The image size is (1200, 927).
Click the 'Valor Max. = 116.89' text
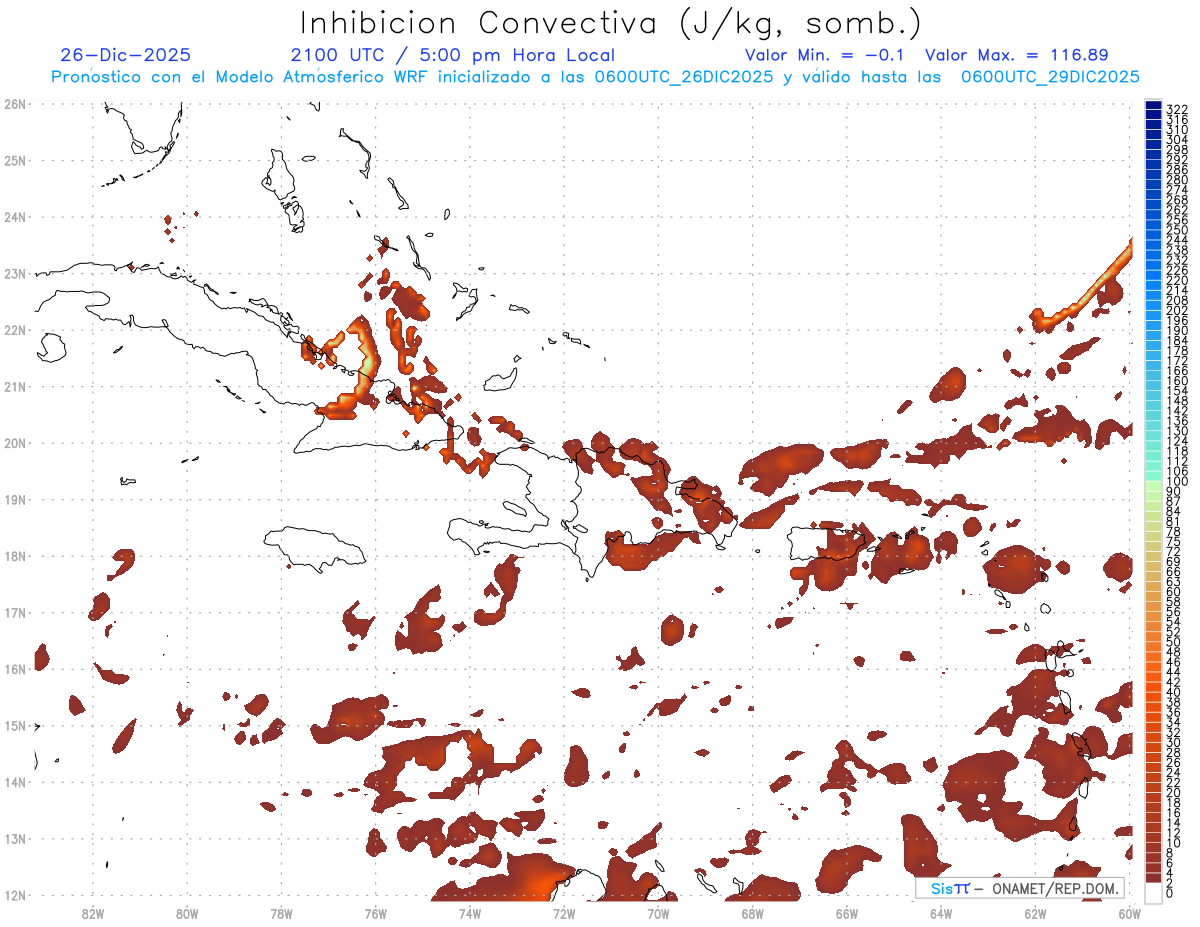pyautogui.click(x=1016, y=55)
